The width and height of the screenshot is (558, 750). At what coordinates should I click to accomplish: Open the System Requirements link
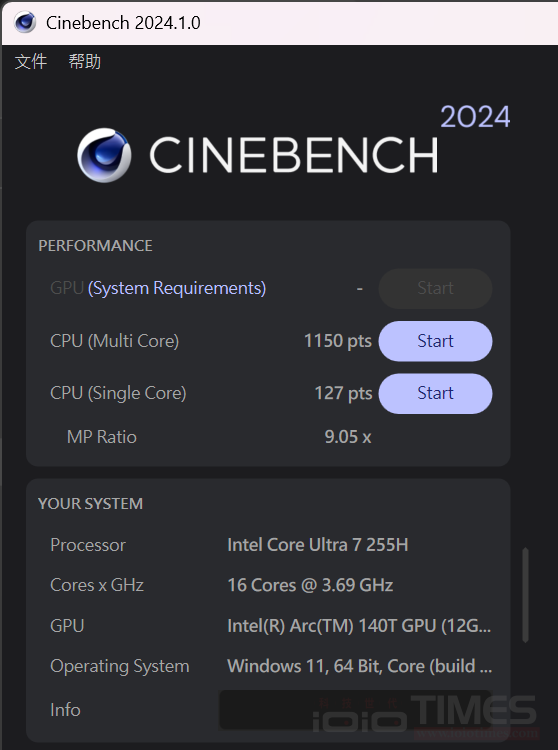pos(177,288)
